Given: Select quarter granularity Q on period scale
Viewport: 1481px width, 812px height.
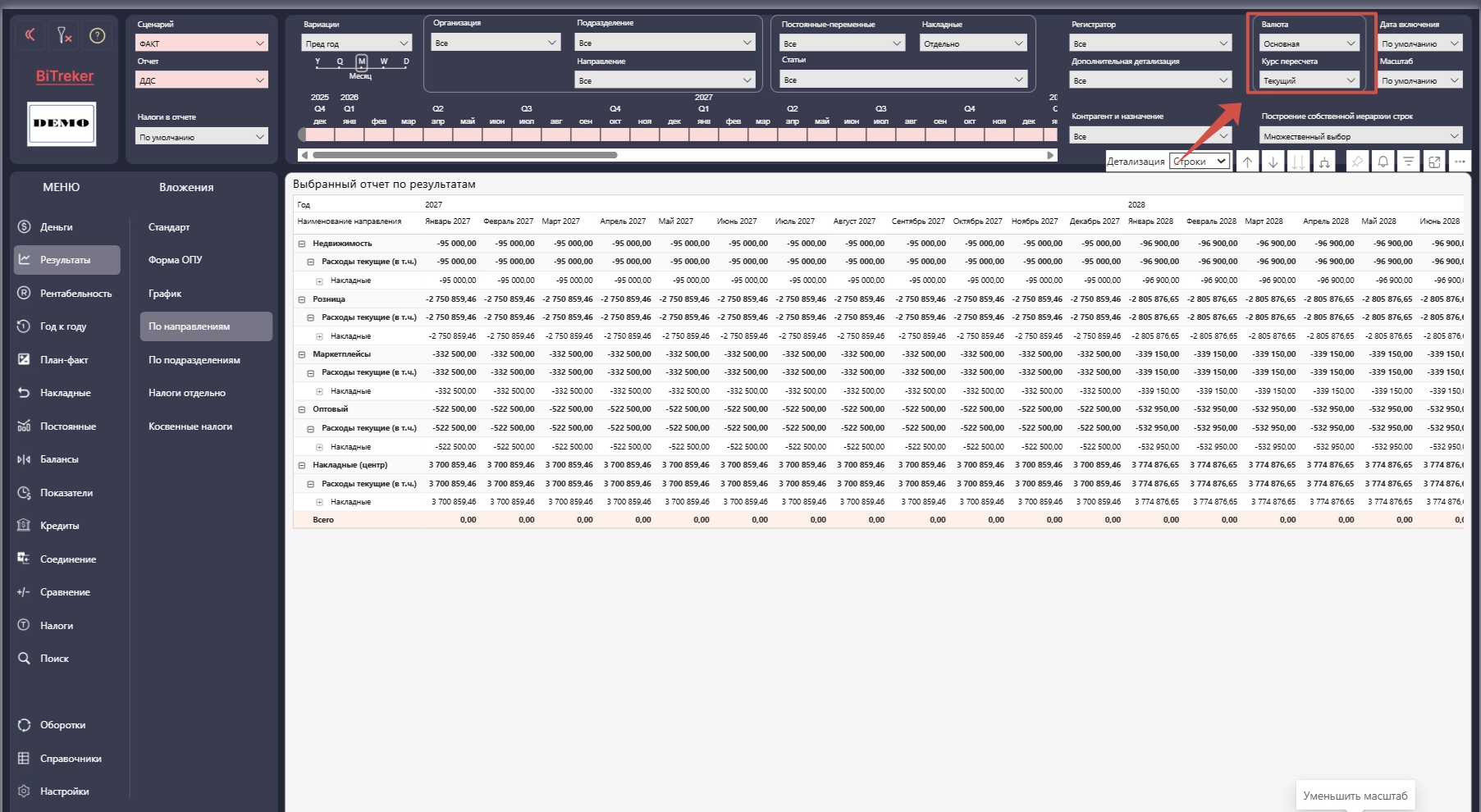Looking at the screenshot, I should tap(340, 62).
